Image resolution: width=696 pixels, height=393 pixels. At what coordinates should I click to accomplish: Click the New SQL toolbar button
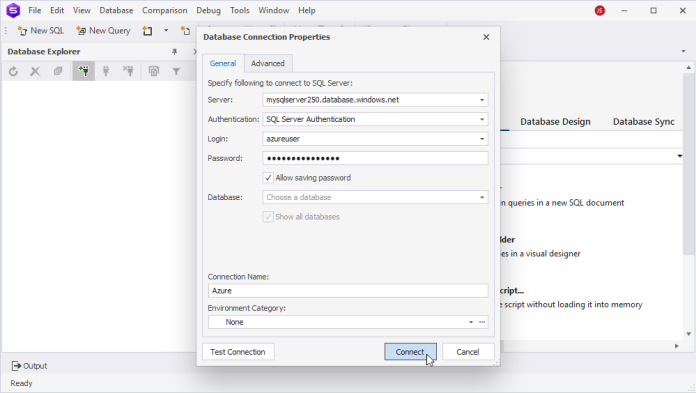tap(41, 31)
